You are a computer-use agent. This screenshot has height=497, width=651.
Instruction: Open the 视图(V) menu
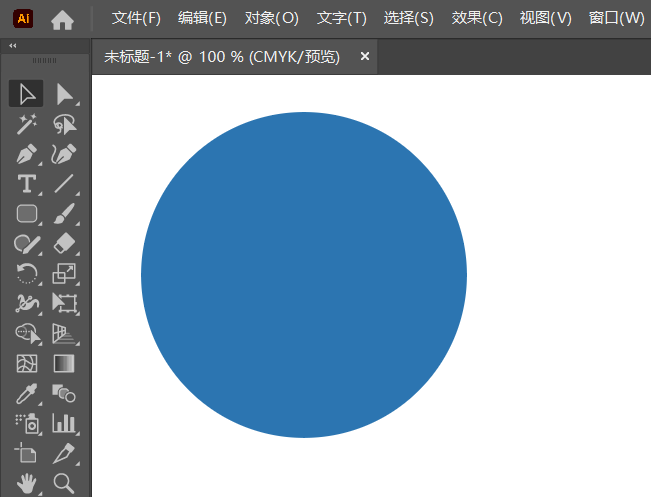[x=546, y=18]
